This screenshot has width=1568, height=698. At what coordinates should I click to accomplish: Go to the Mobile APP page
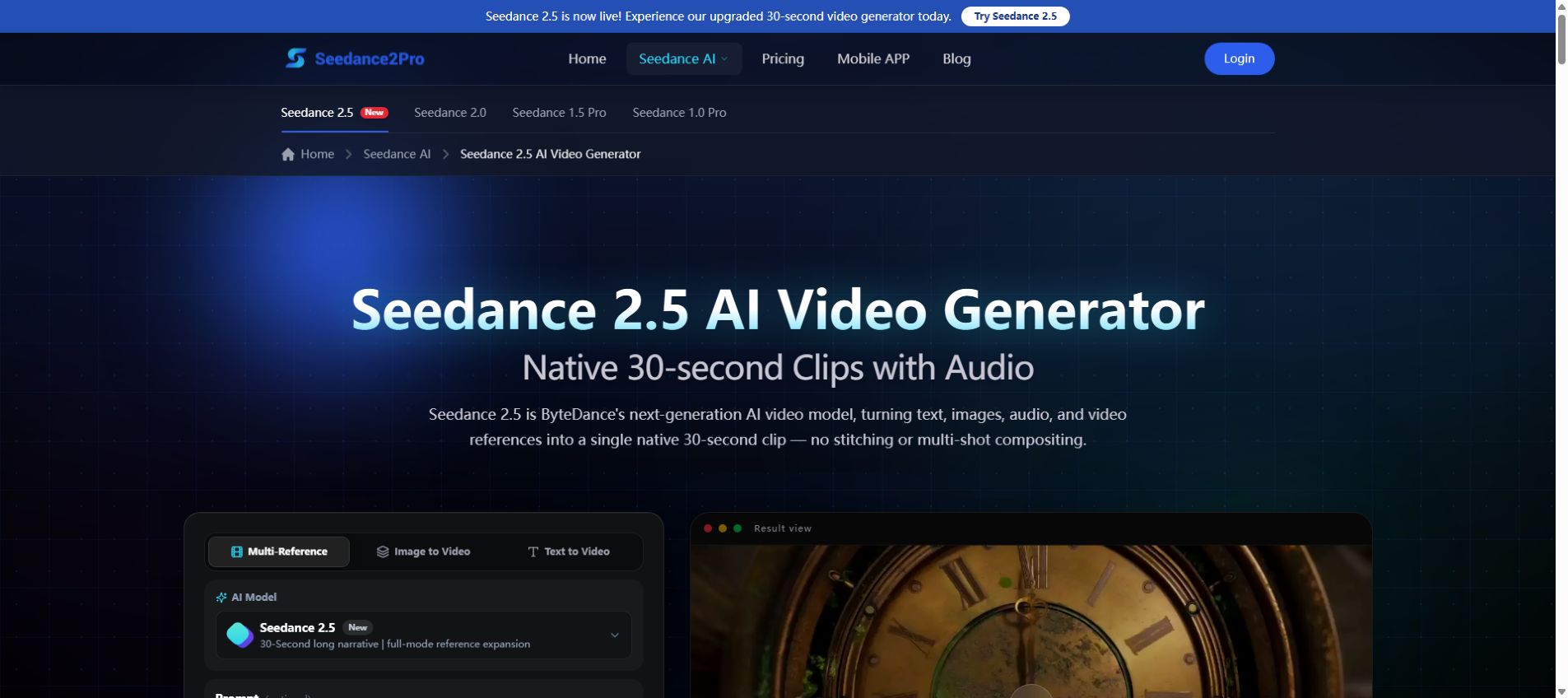pyautogui.click(x=873, y=58)
